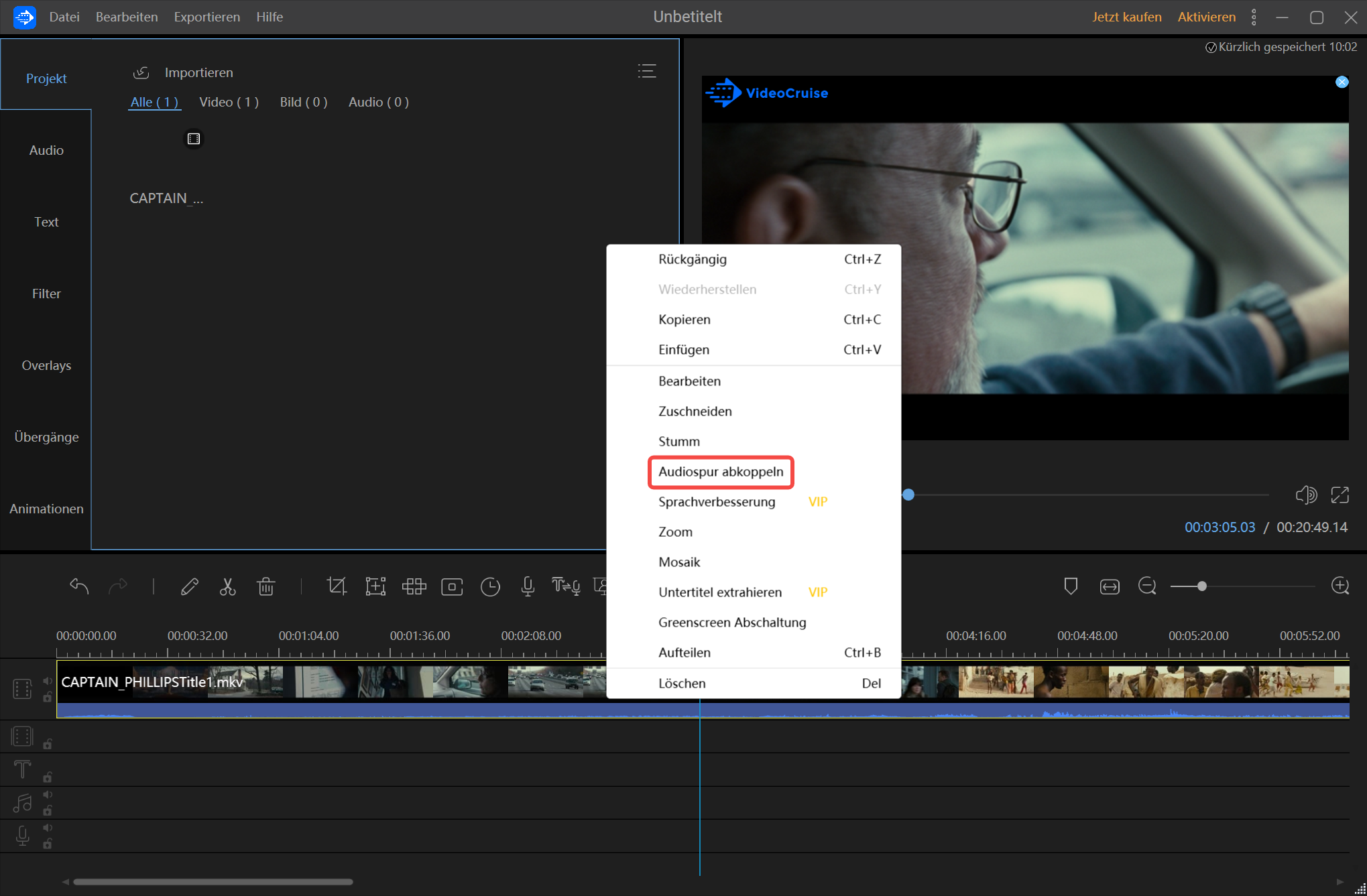Screen dimensions: 1367x896
Task: Click the timeline zoom slider handle
Action: [1201, 586]
